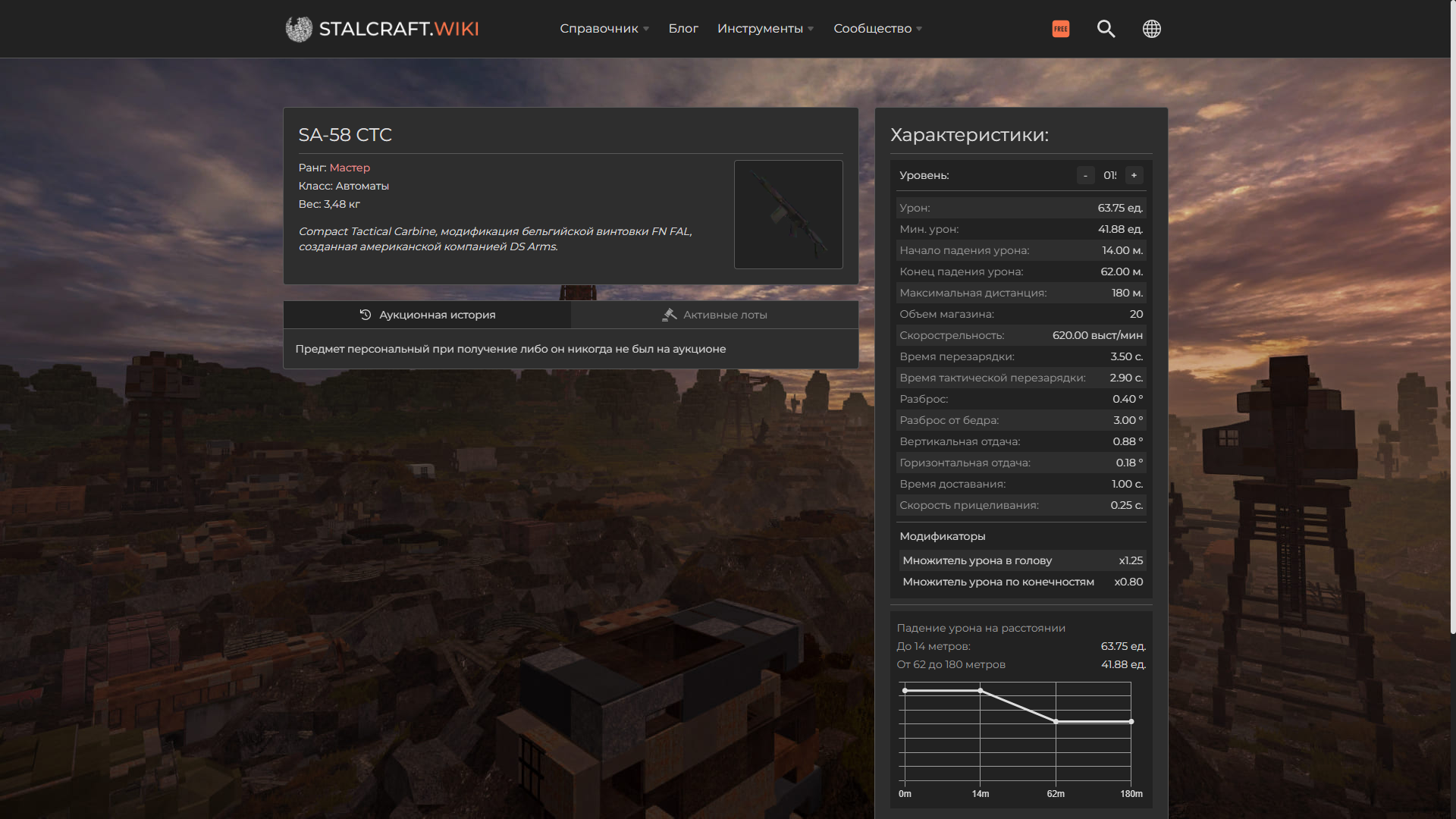Image resolution: width=1456 pixels, height=819 pixels.
Task: Switch to Аукционная история tab
Action: 428,315
